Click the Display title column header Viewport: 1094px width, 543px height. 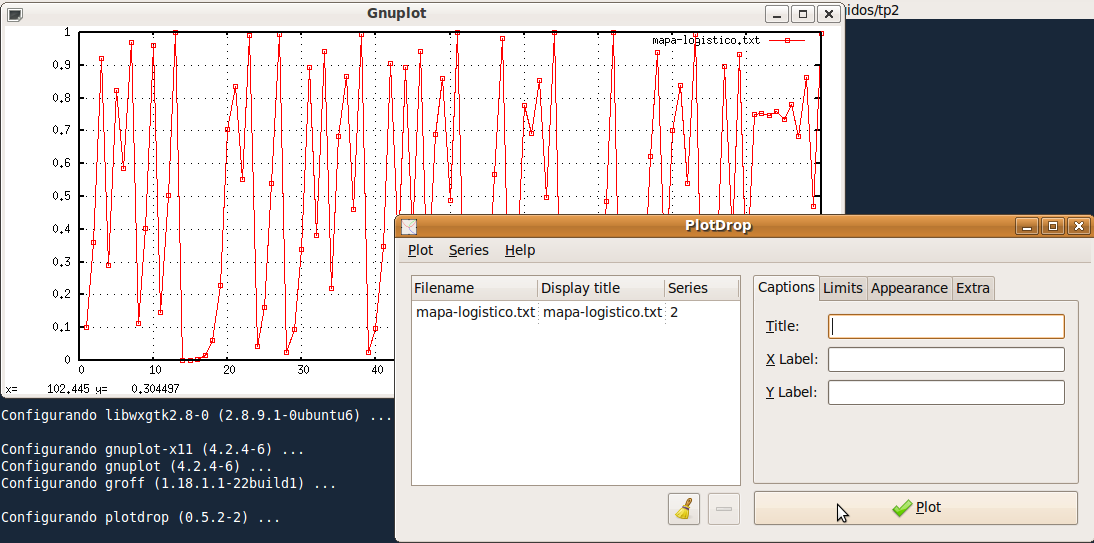[601, 288]
